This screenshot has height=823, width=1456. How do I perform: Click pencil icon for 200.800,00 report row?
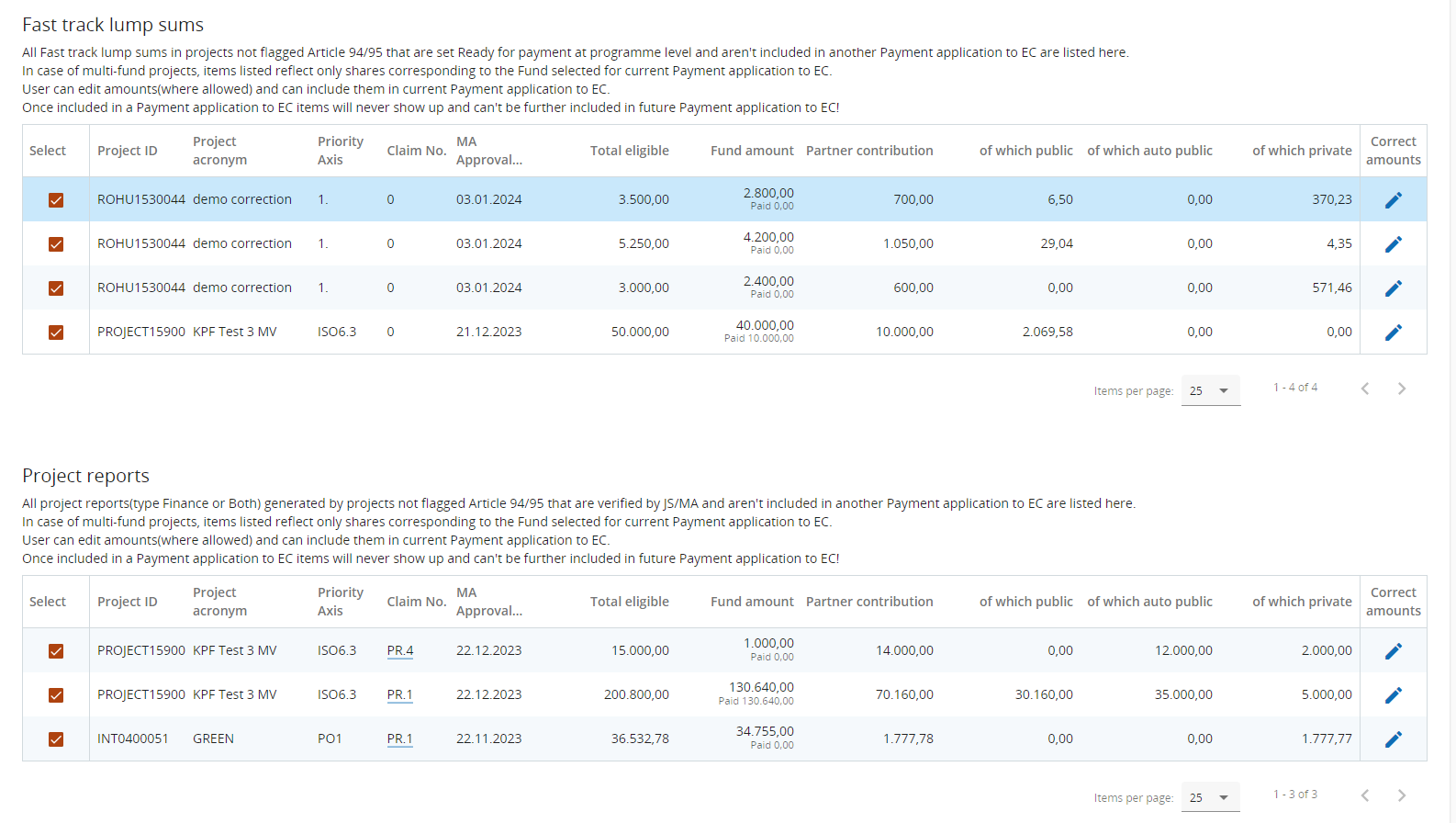tap(1393, 695)
